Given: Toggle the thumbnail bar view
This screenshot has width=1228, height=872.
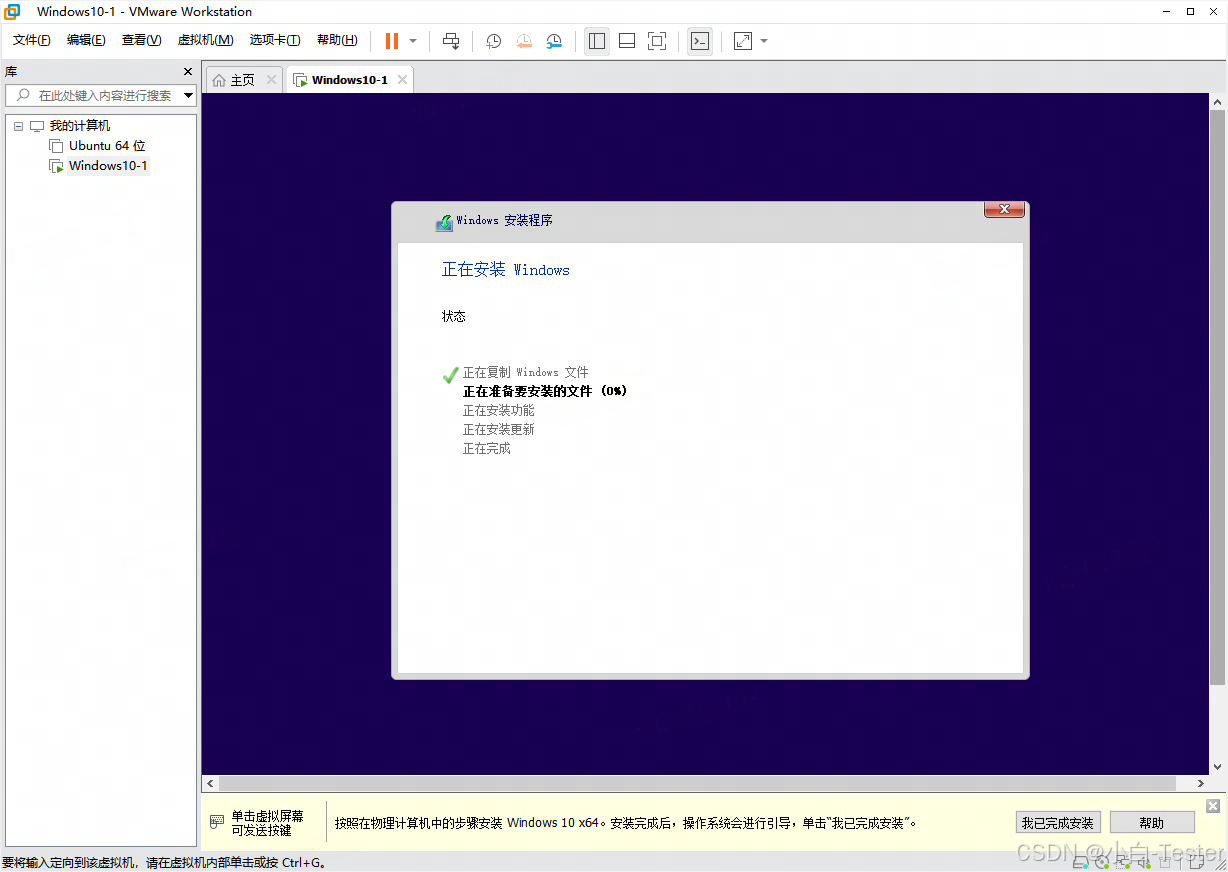Looking at the screenshot, I should point(627,41).
